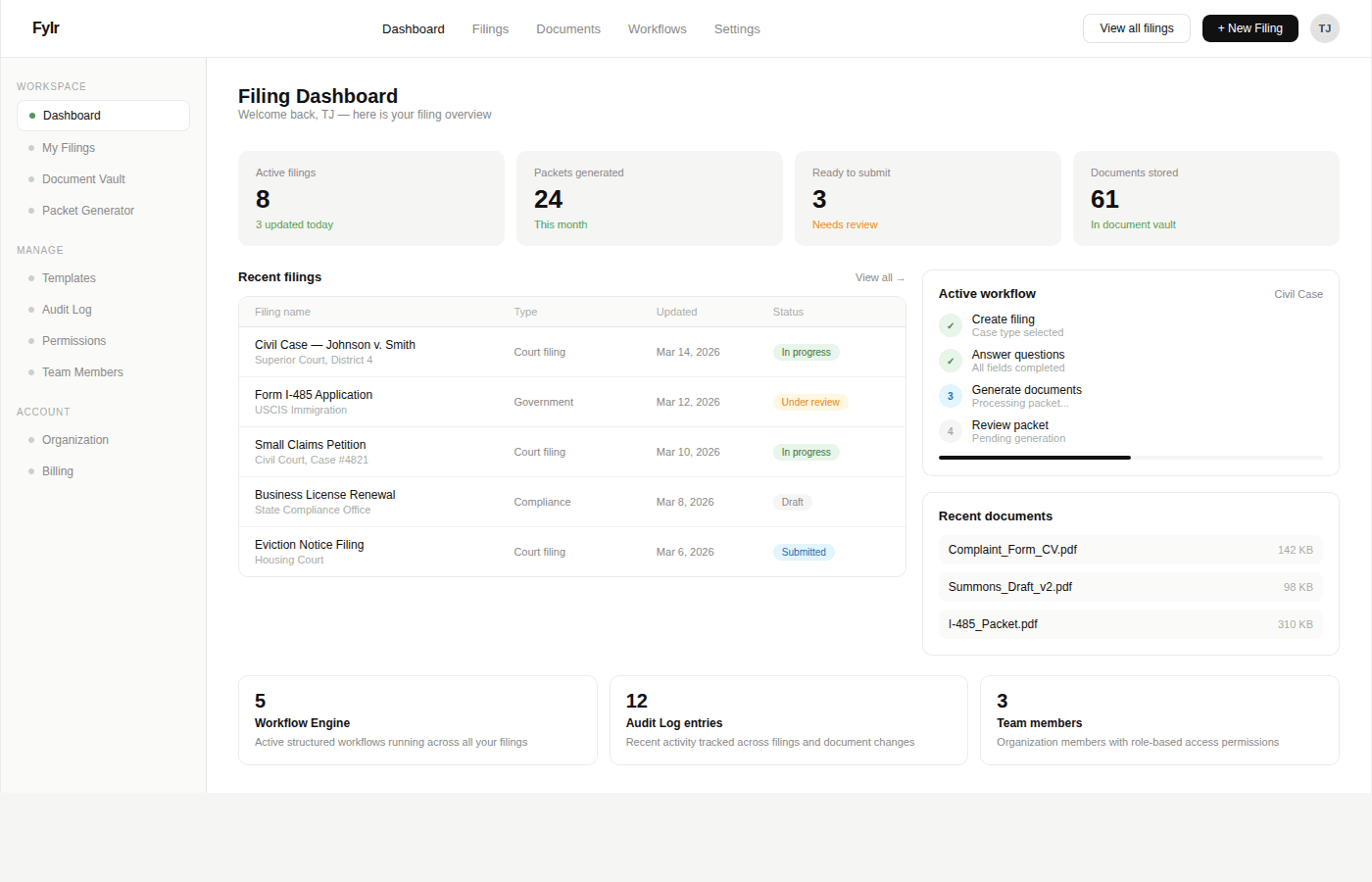
Task: Switch to the Filings tab
Action: (x=490, y=29)
